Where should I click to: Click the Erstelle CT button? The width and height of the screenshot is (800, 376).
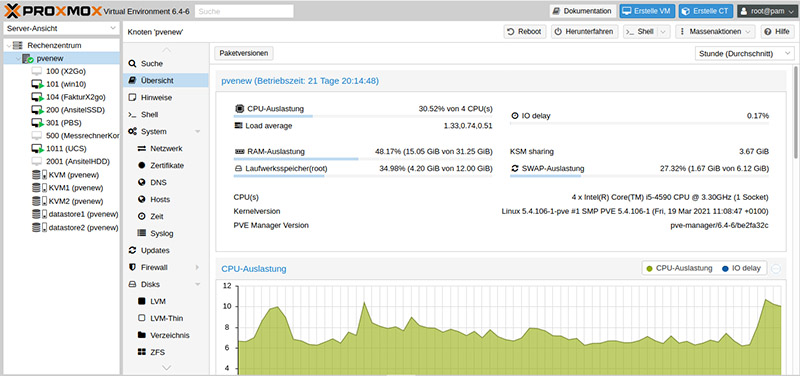pos(707,11)
